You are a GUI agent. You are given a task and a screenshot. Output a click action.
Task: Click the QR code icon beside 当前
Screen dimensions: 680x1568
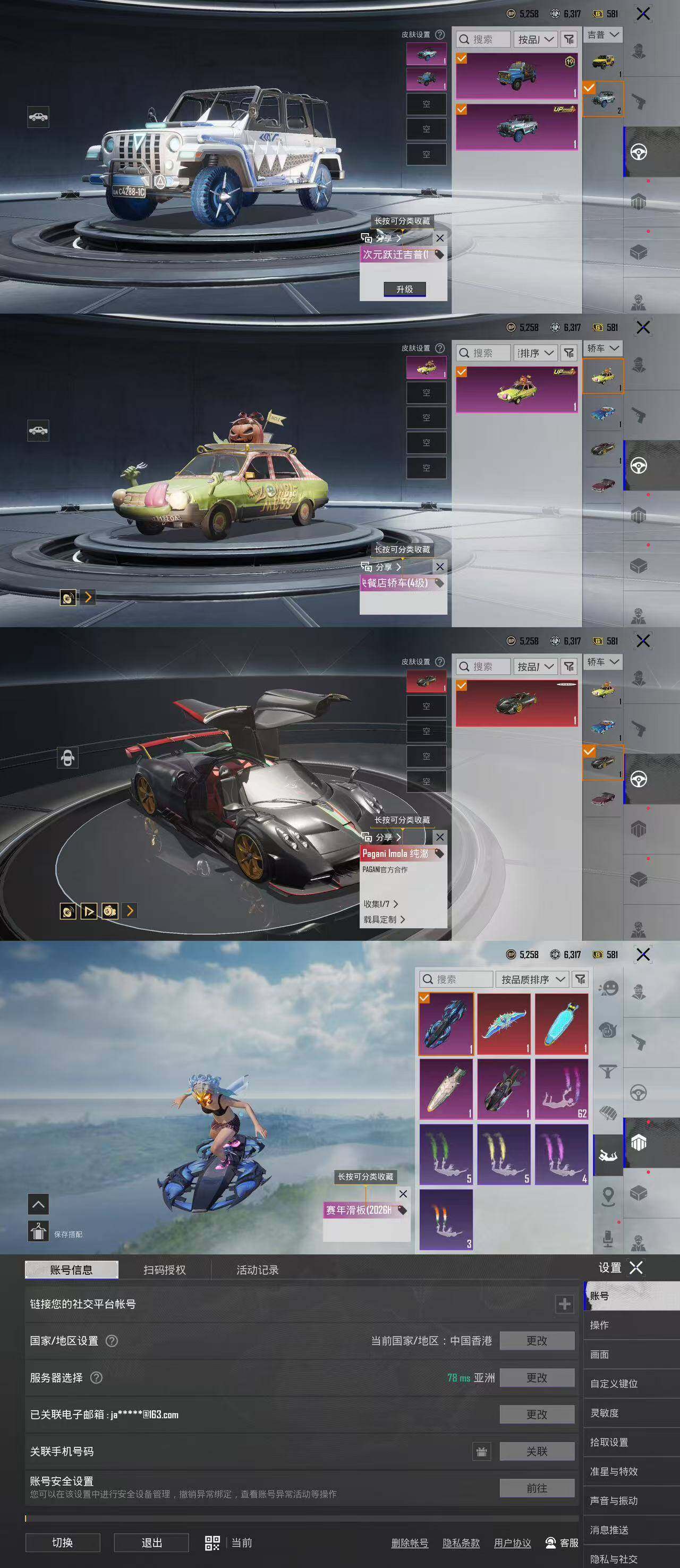pos(212,1543)
